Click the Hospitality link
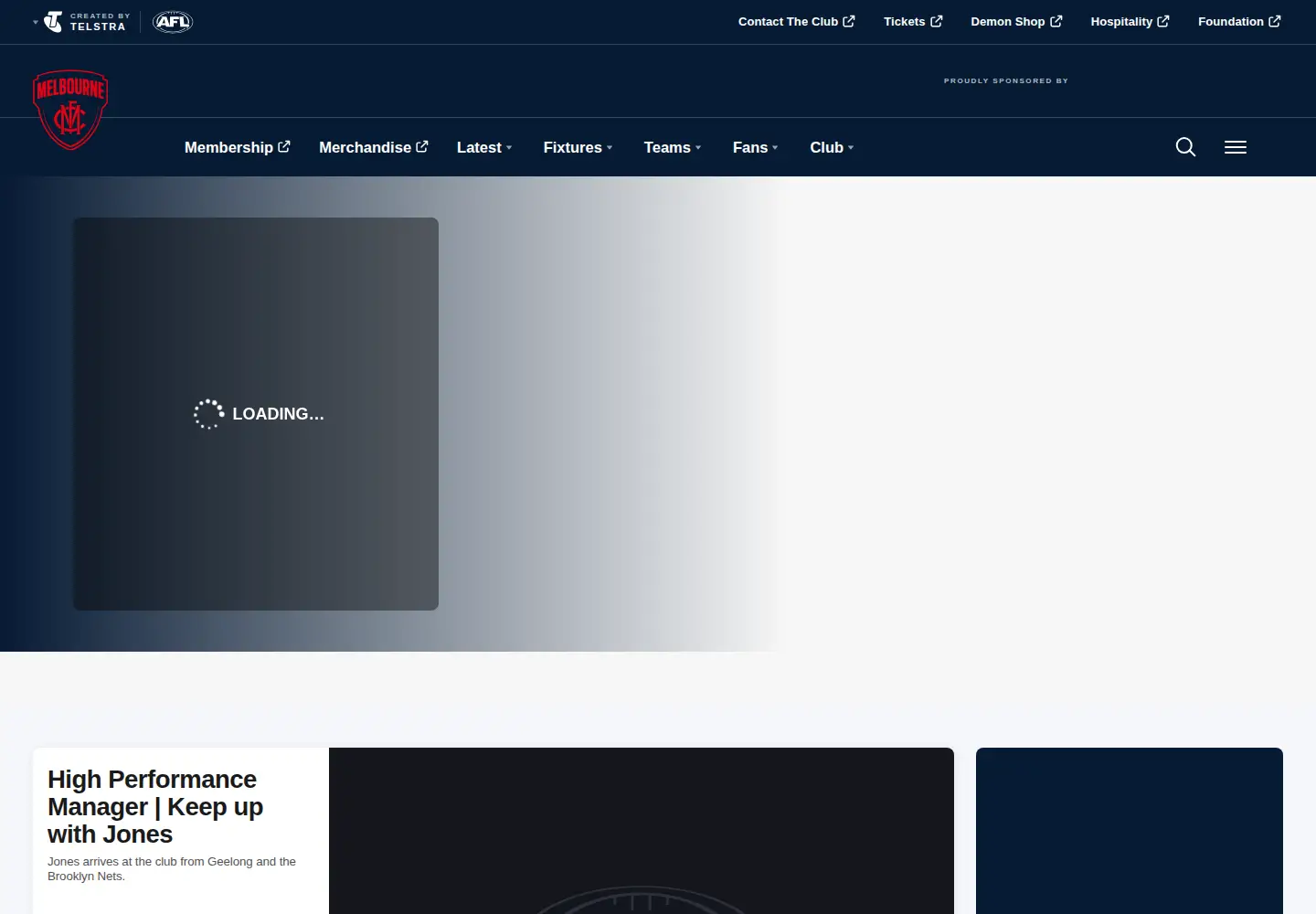 coord(1130,22)
